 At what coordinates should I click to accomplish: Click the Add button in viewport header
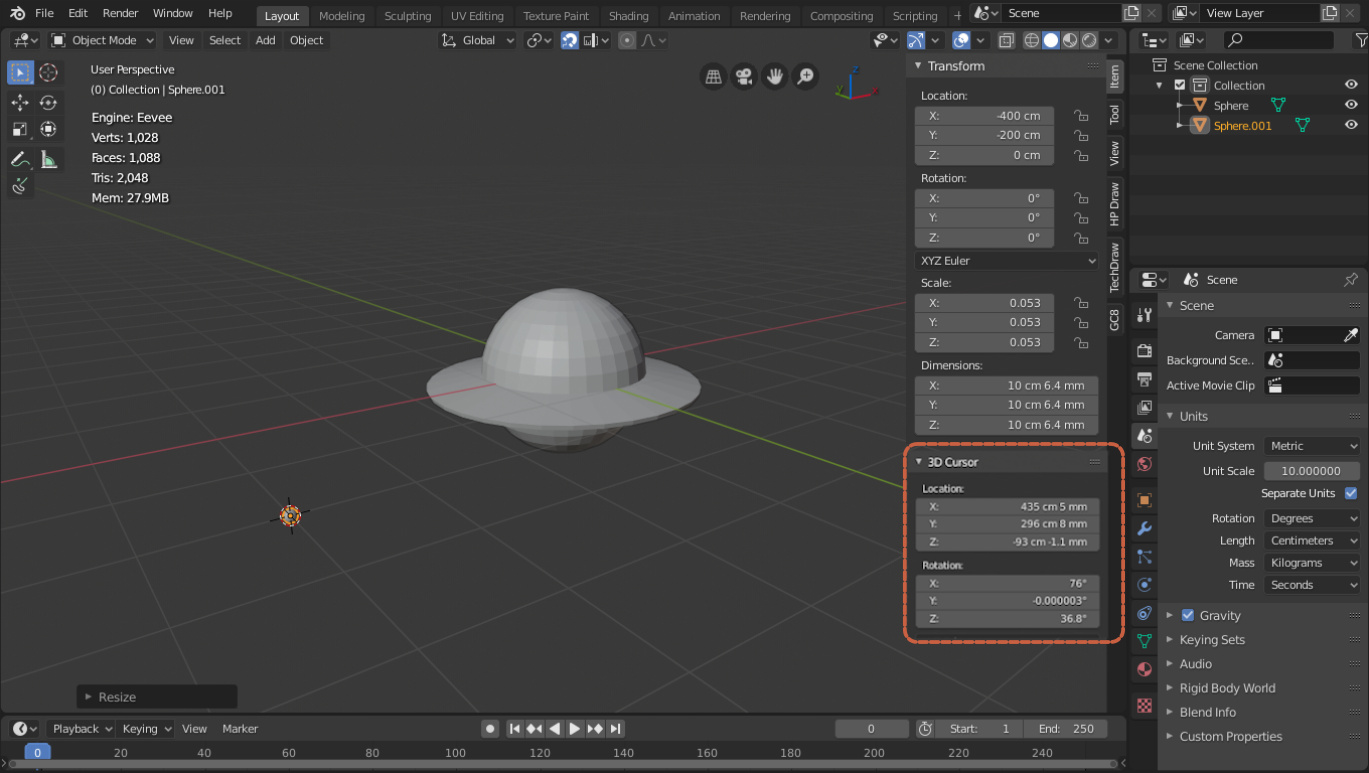coord(265,40)
